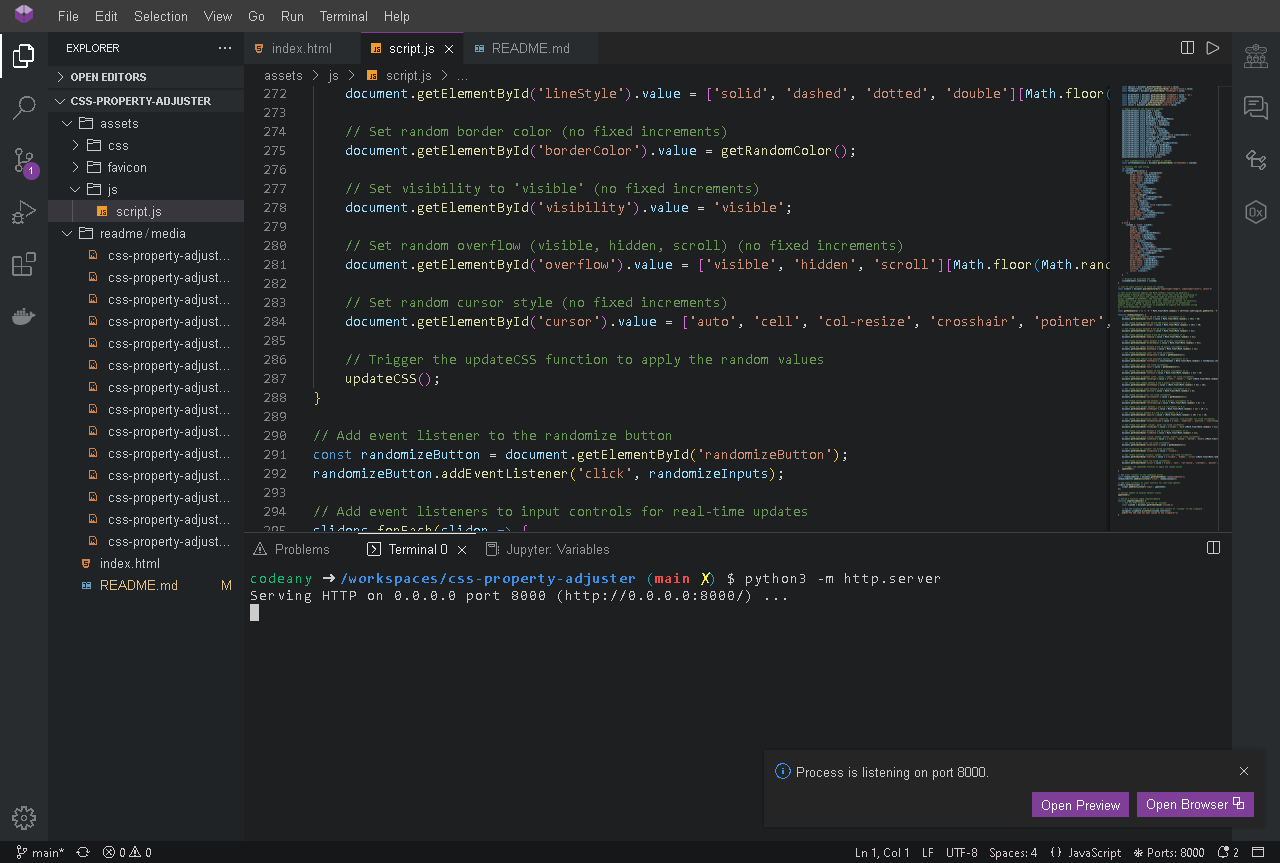Expand the css folder in Explorer
The image size is (1280, 863).
[x=90, y=145]
